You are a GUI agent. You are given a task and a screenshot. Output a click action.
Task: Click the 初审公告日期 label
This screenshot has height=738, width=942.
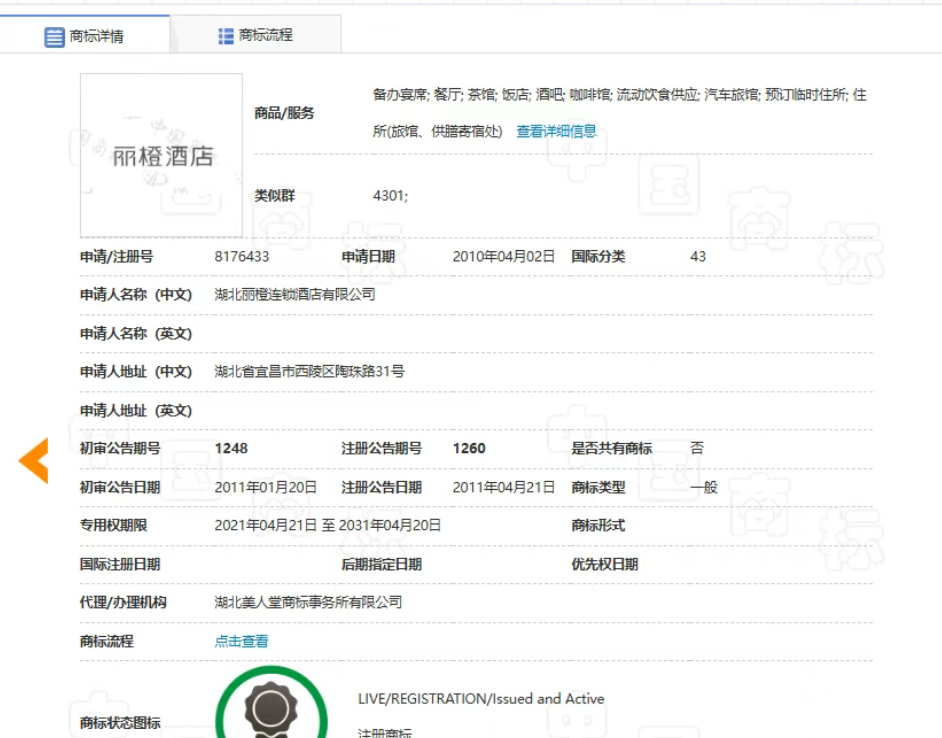pyautogui.click(x=120, y=487)
